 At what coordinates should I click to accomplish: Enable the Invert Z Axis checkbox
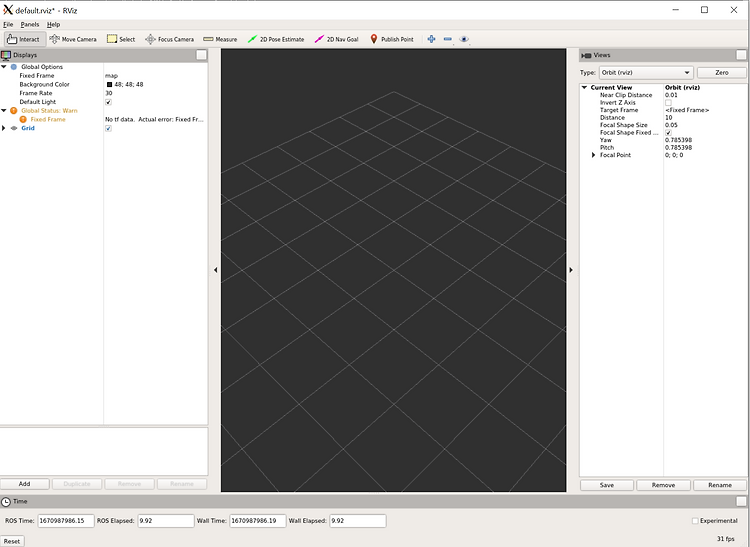668,103
